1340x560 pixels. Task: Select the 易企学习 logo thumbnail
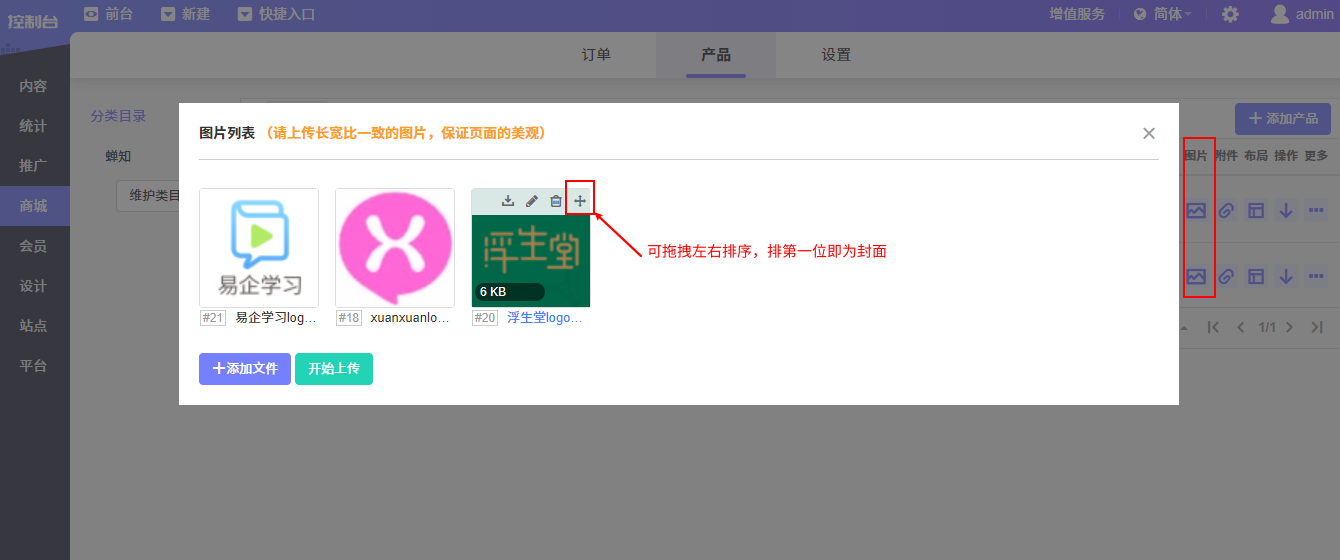[x=259, y=248]
